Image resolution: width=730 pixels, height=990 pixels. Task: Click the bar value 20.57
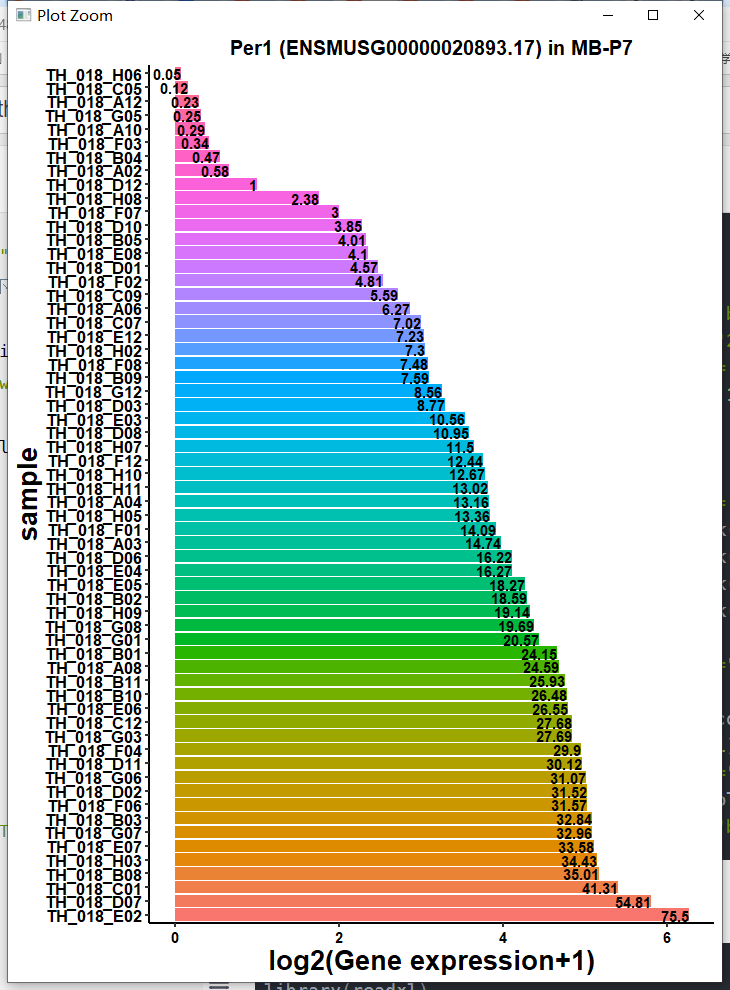coord(521,641)
